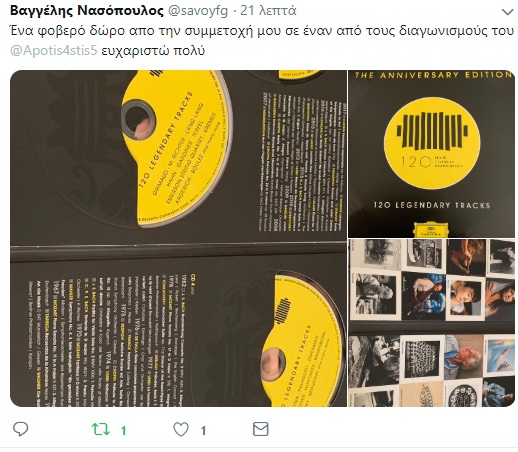Viewport: 518px width, 452px height.
Task: Like the tweet with the heart icon
Action: pyautogui.click(x=181, y=429)
